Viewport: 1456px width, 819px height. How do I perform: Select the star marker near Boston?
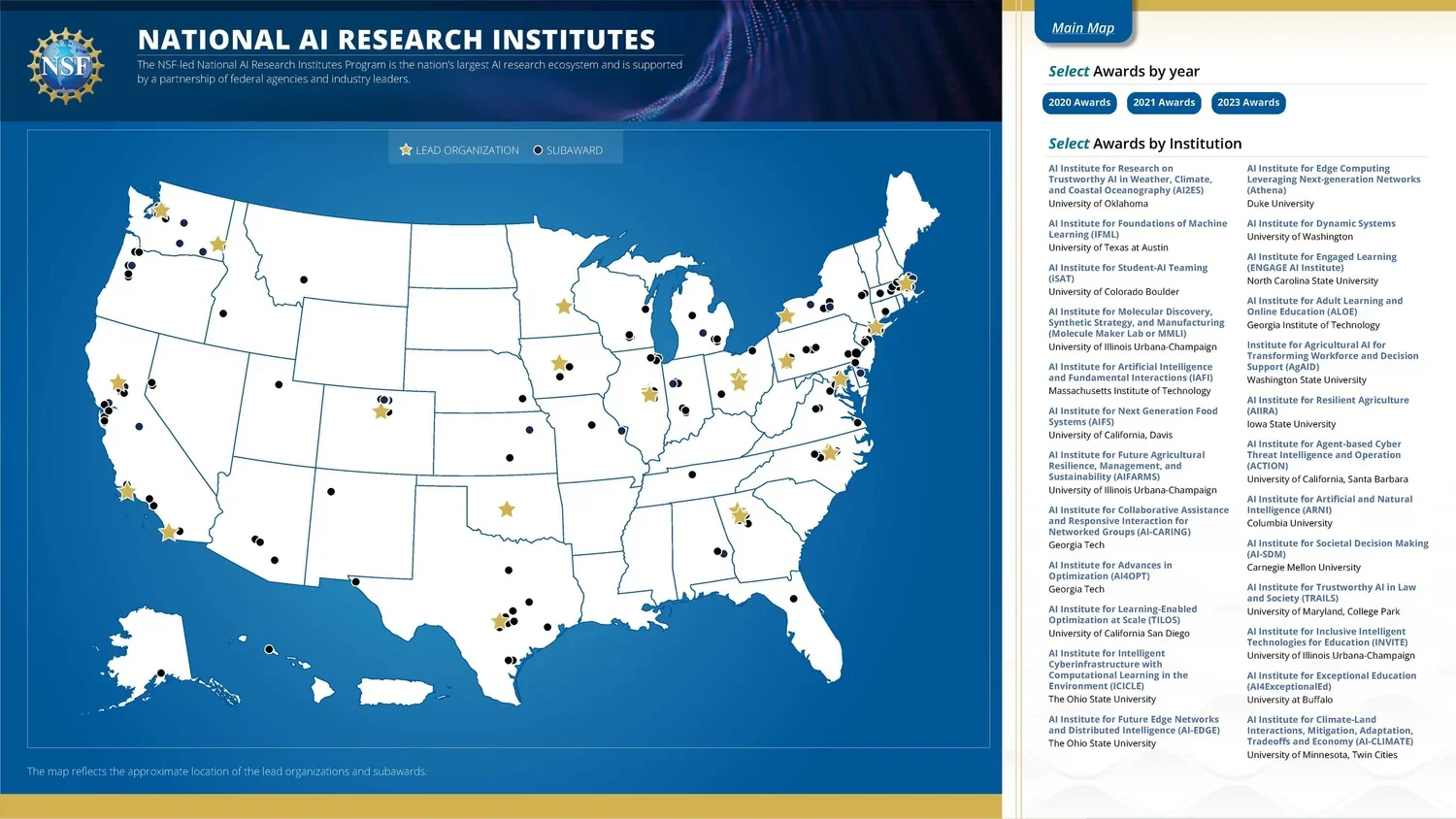click(x=907, y=282)
